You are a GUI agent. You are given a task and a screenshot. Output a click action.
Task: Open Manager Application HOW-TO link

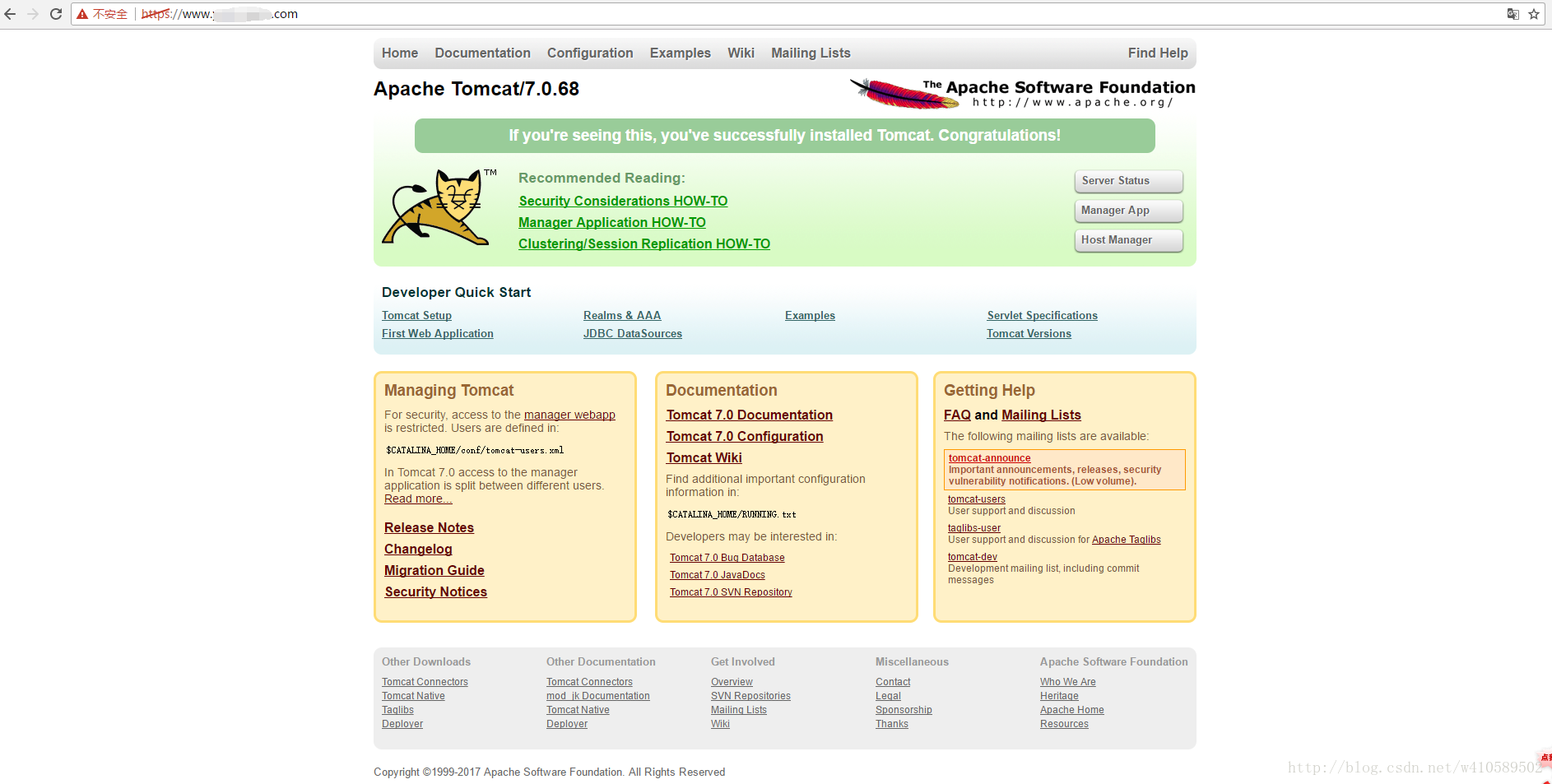612,222
